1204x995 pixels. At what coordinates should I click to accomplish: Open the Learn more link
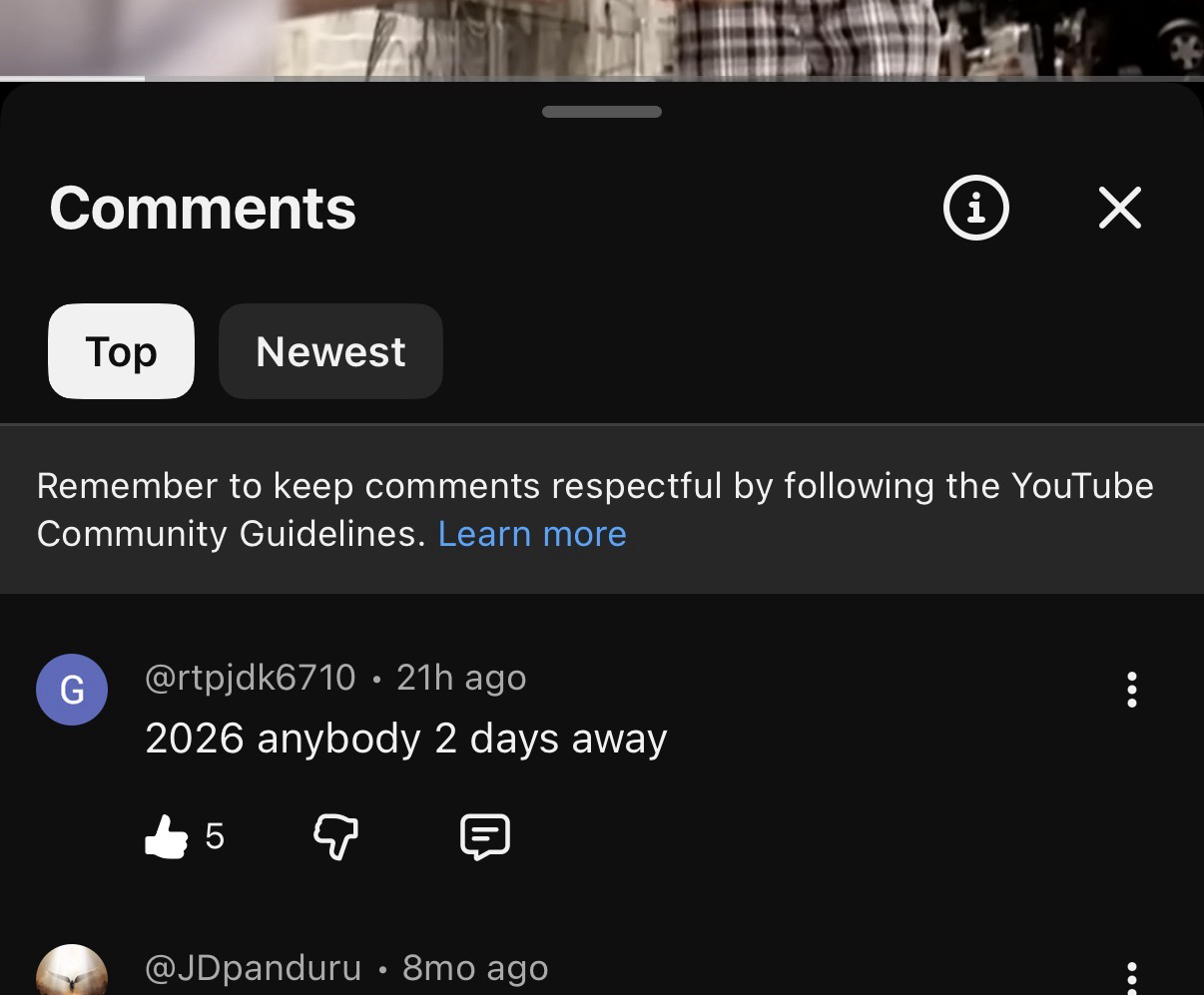pos(532,534)
